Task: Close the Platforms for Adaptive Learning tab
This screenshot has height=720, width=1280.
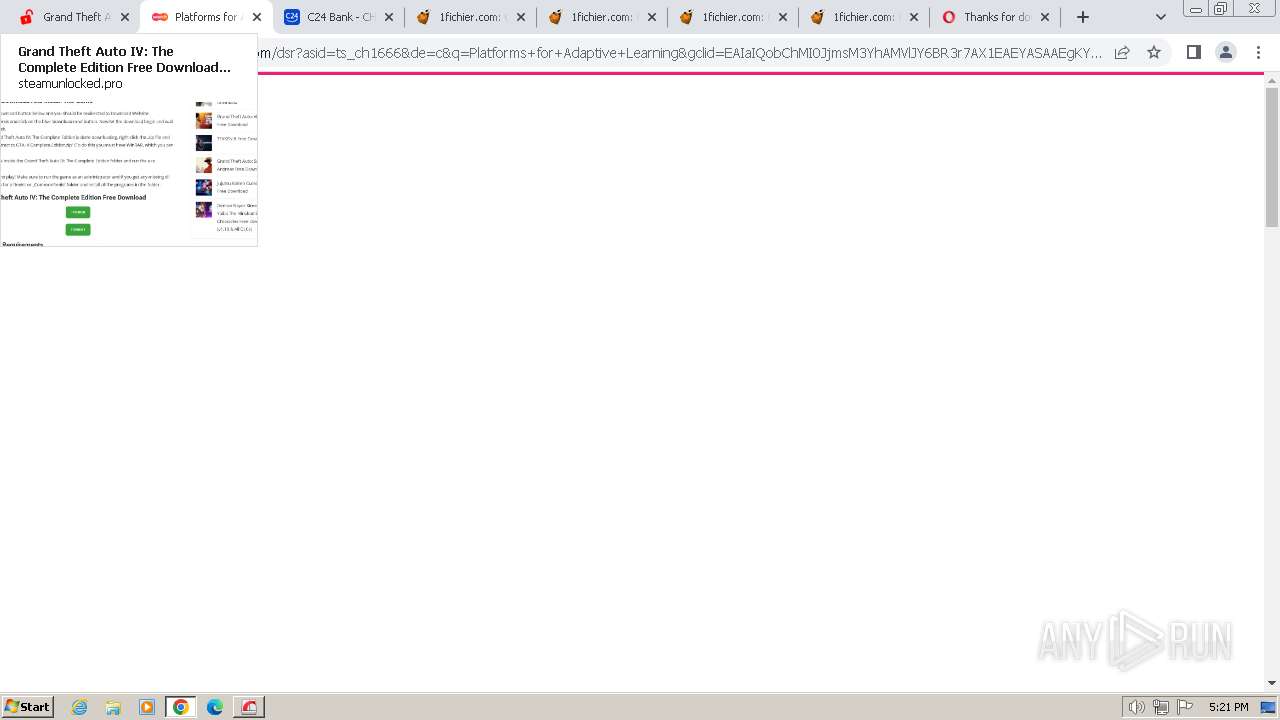Action: pos(257,17)
